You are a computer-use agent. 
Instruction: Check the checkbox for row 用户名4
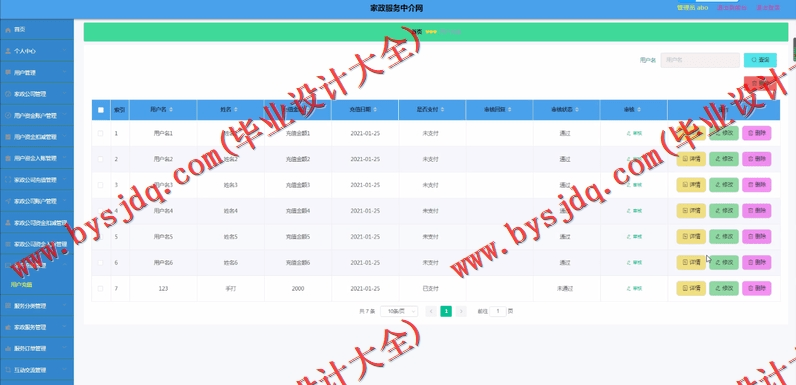pyautogui.click(x=101, y=211)
